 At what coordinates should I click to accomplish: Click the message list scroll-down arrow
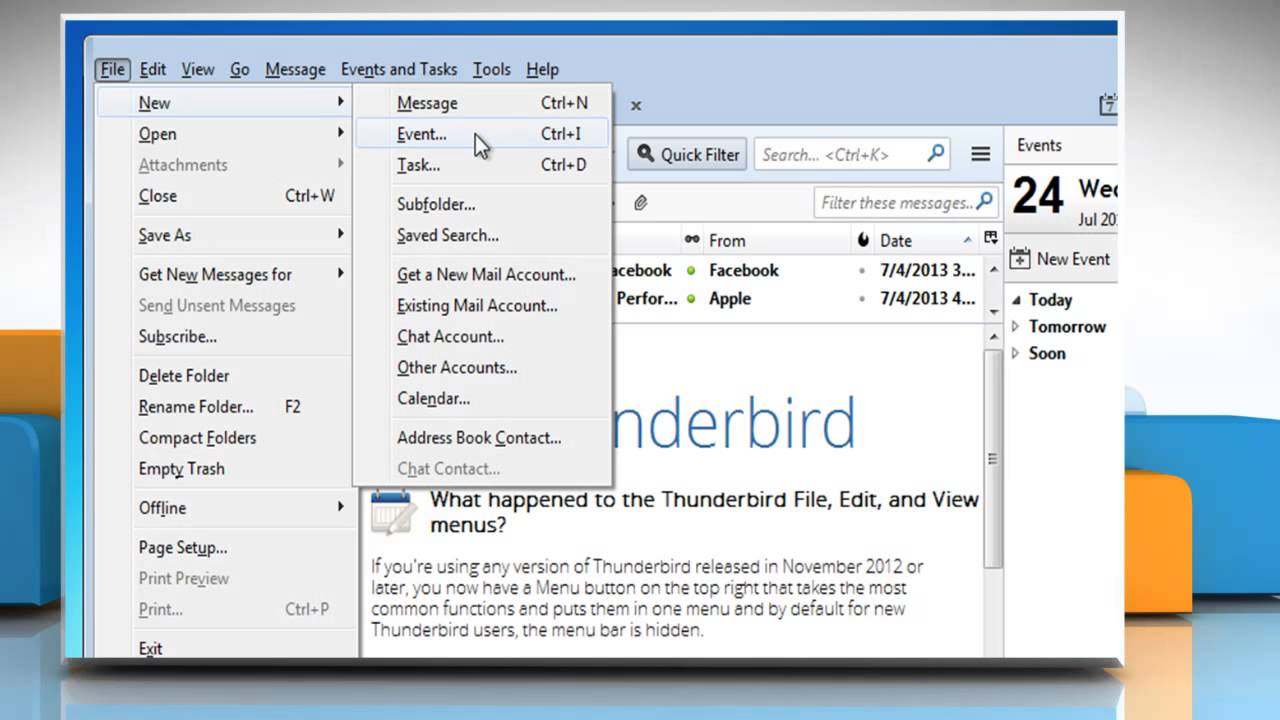click(993, 311)
